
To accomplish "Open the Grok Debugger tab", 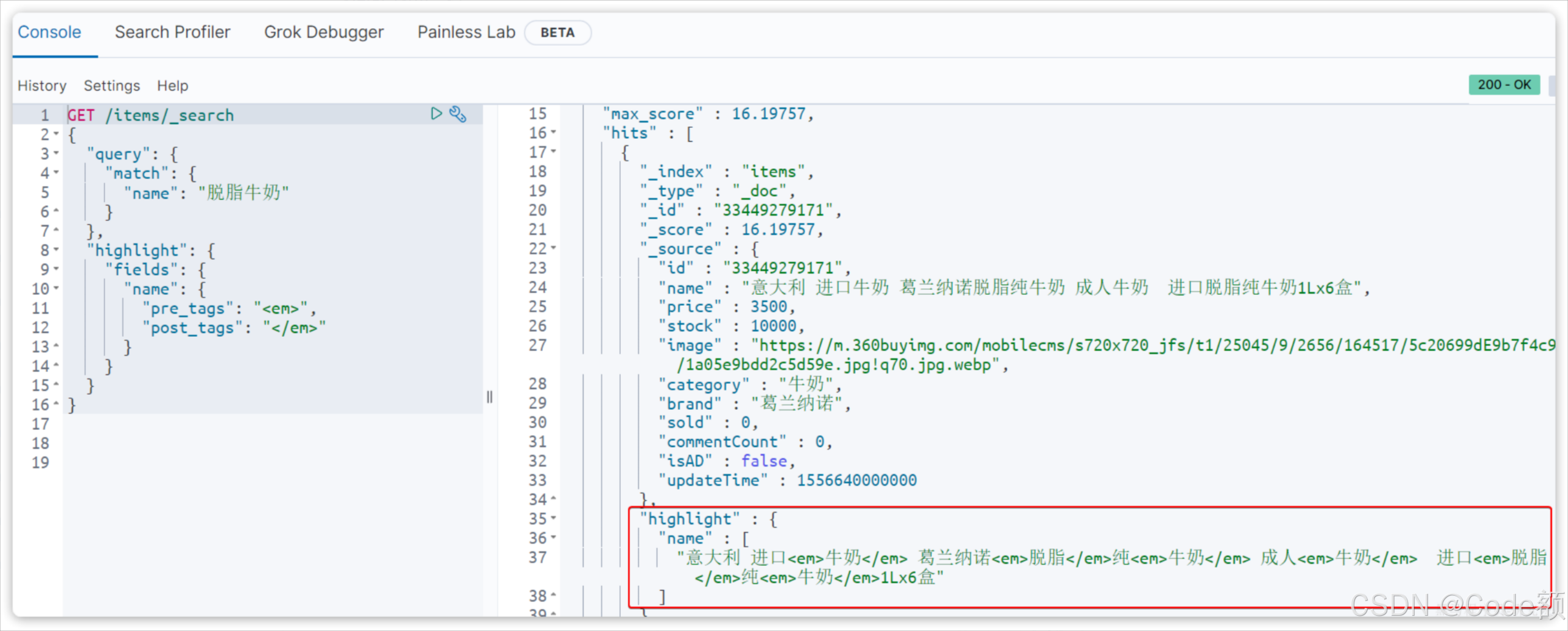I will point(324,32).
